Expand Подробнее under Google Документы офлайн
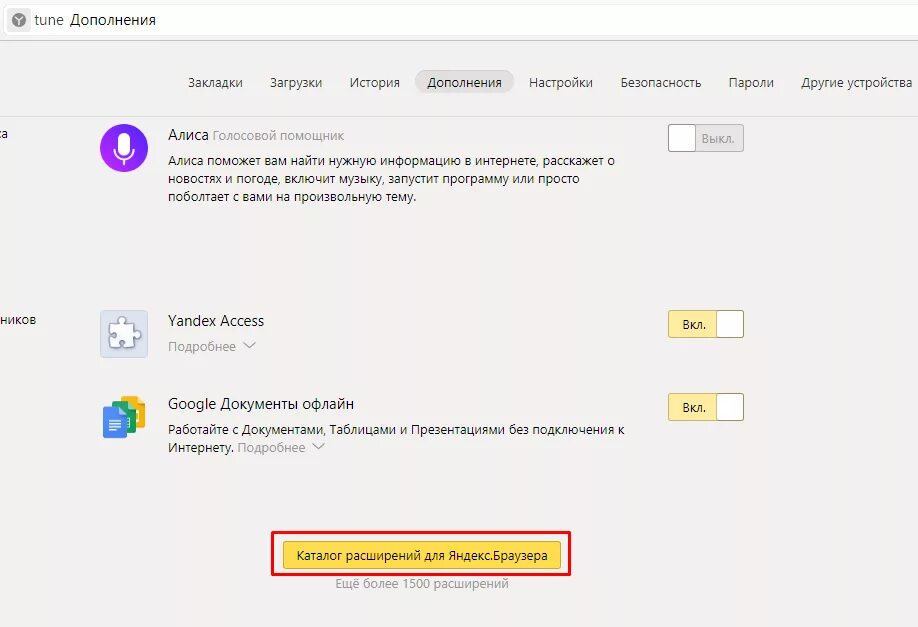Viewport: 918px width, 627px height. 280,447
